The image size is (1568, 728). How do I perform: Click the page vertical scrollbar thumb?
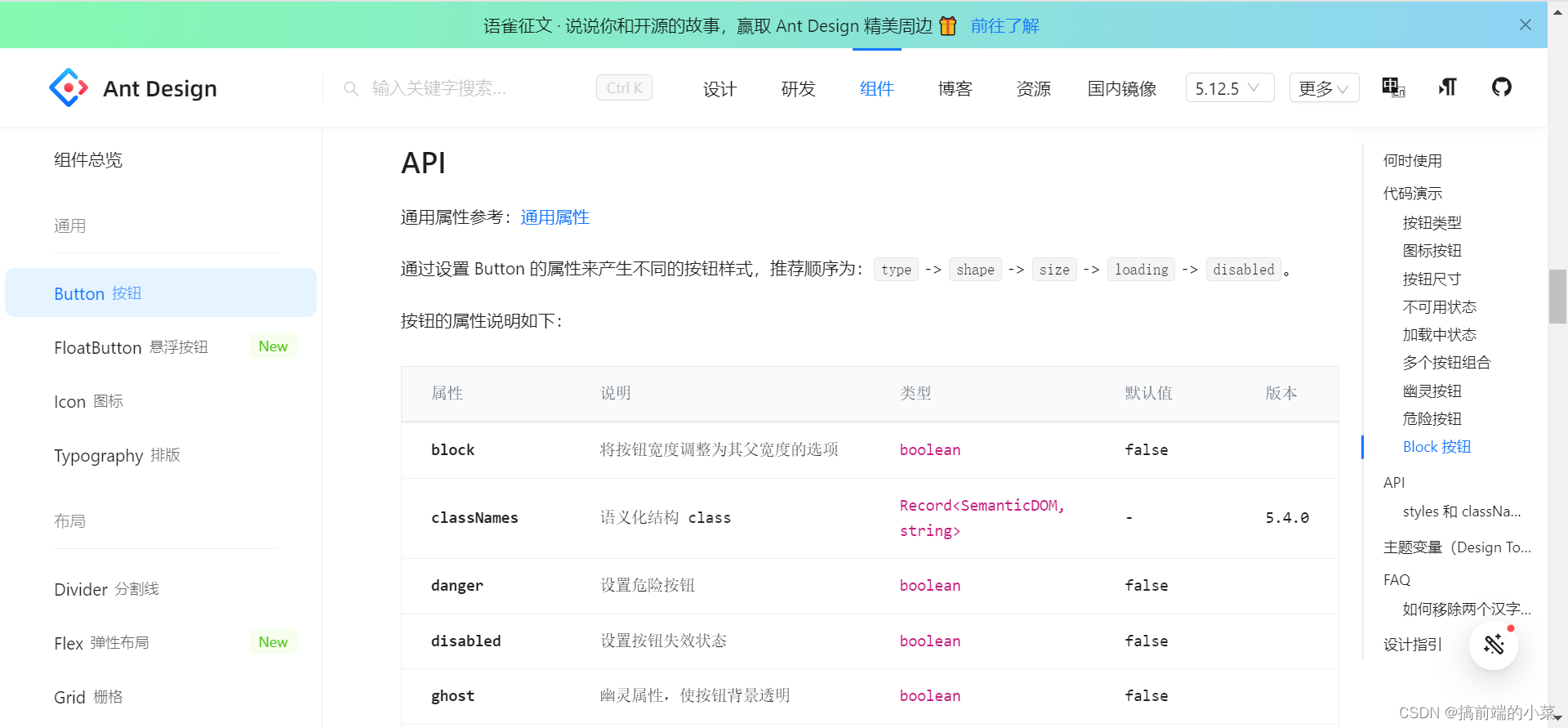coord(1557,297)
